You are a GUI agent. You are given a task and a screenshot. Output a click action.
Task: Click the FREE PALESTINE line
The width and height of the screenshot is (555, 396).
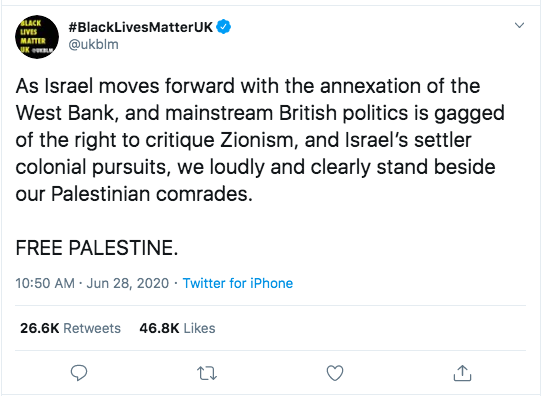(97, 247)
